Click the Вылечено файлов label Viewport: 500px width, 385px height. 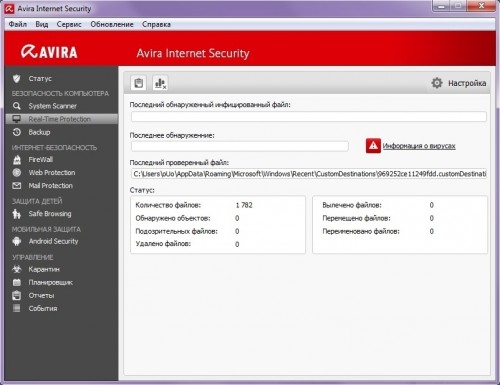tap(352, 205)
